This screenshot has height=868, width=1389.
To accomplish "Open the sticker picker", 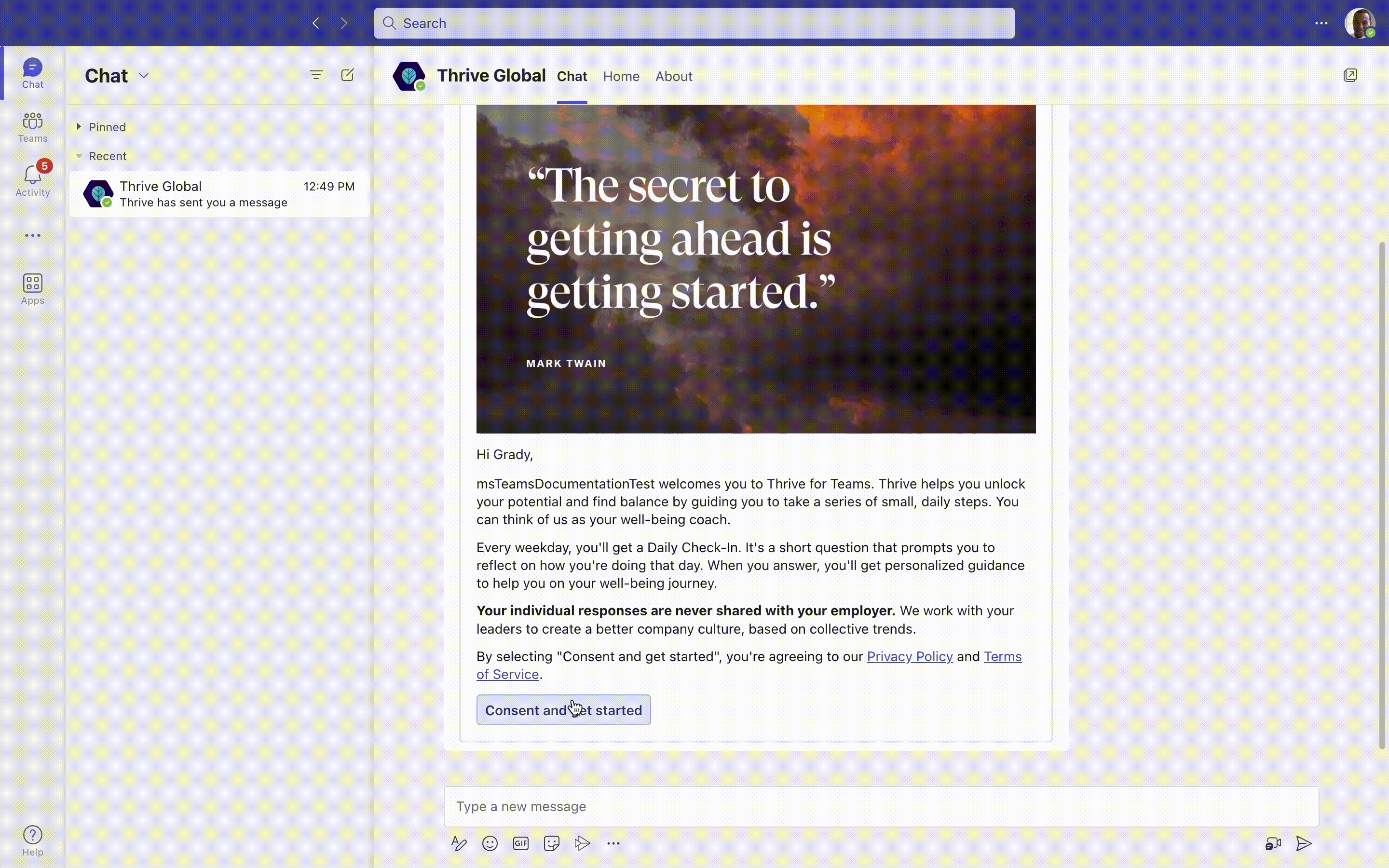I will [552, 843].
